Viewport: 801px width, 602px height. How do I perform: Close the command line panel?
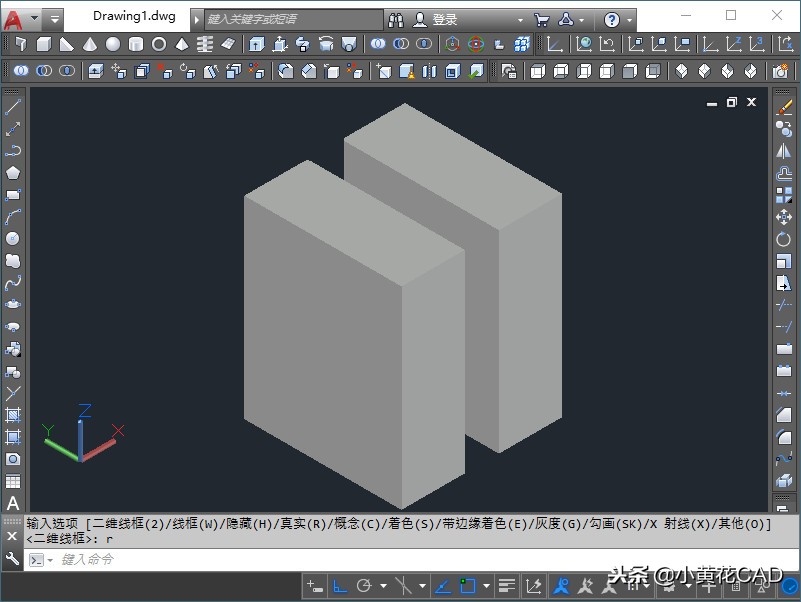click(12, 537)
